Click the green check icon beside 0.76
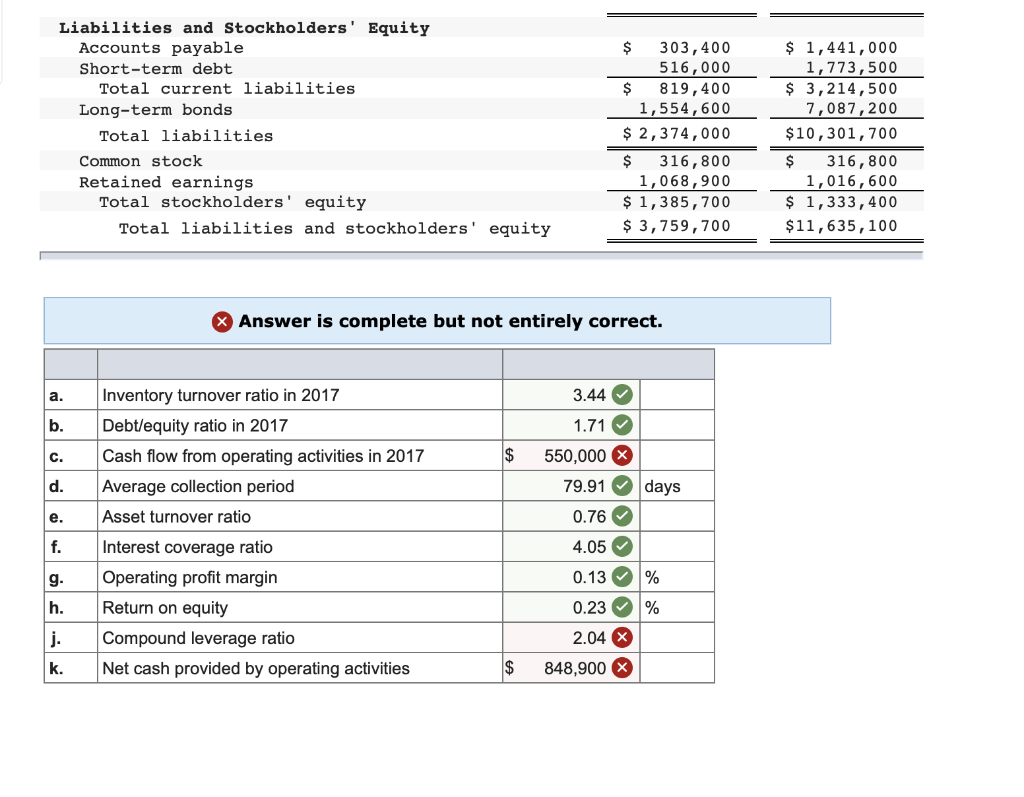Screen dimensions: 1024x797 [622, 516]
